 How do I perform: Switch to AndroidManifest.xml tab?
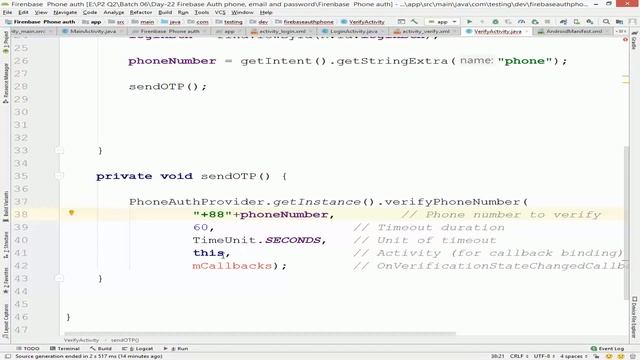click(573, 31)
